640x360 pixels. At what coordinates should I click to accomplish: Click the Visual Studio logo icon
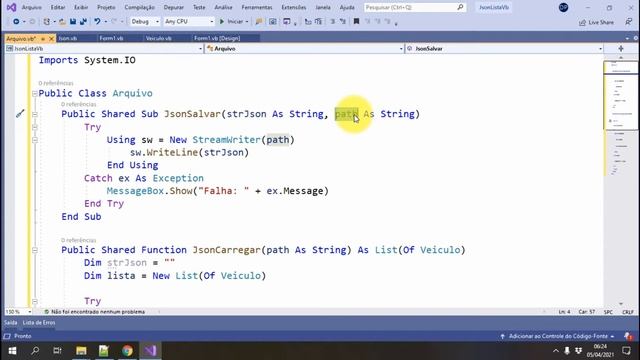(x=11, y=7)
